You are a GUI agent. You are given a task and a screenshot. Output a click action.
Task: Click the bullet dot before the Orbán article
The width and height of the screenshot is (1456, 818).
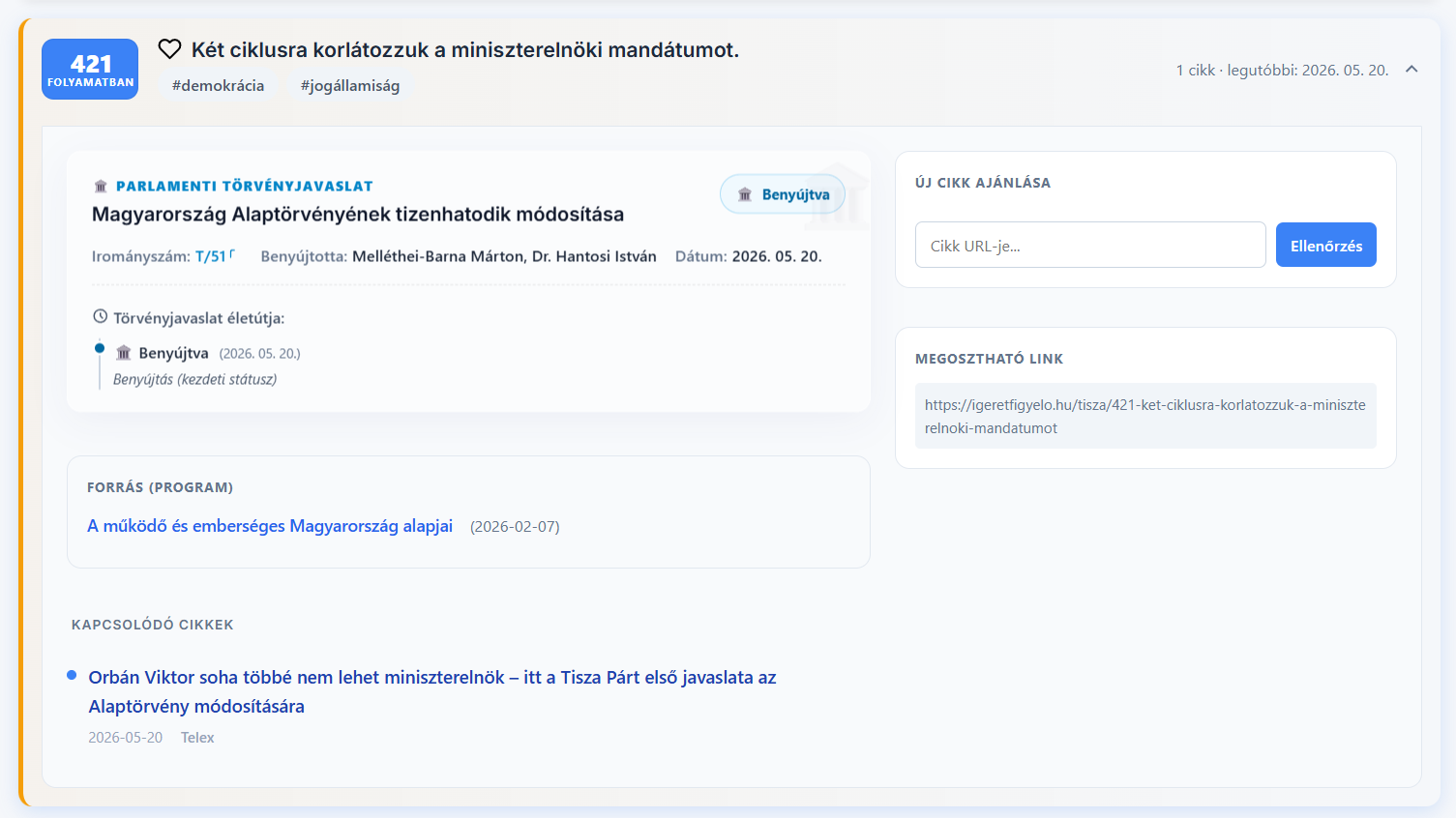coord(72,675)
